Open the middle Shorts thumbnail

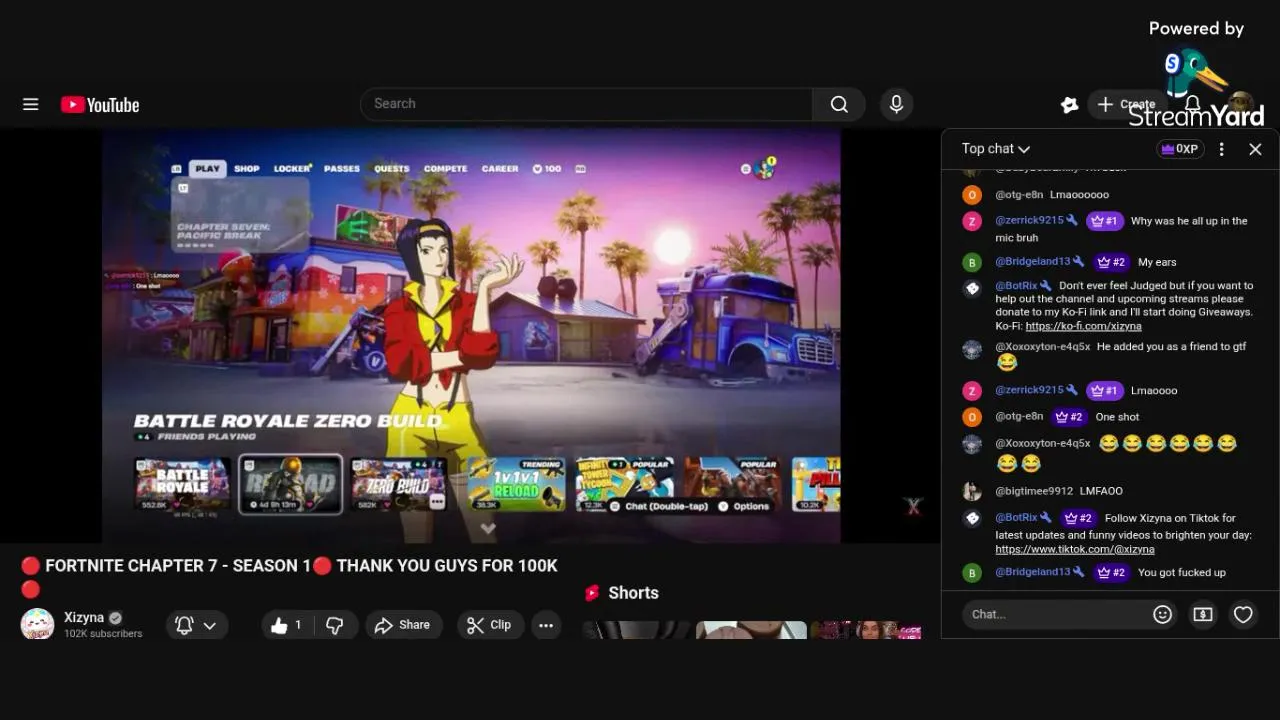751,630
